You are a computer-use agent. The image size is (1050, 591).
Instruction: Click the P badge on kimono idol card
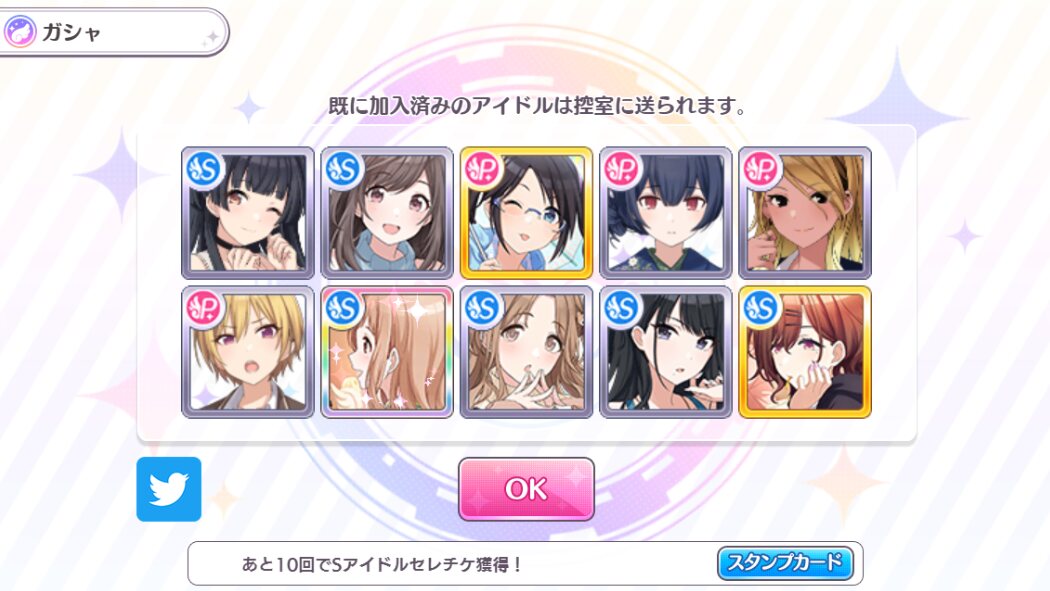coord(622,170)
